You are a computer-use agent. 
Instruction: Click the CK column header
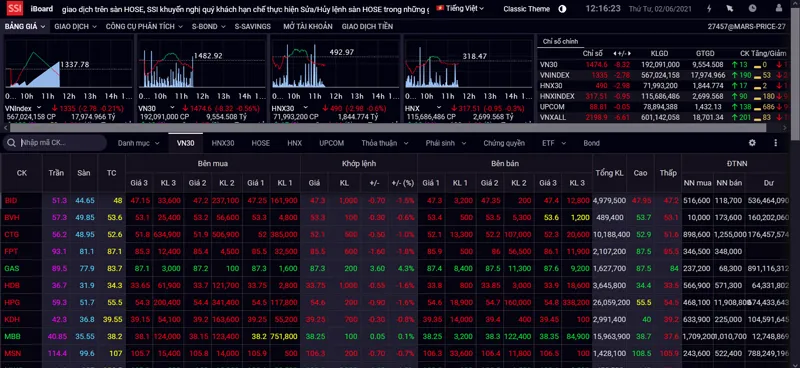point(22,173)
